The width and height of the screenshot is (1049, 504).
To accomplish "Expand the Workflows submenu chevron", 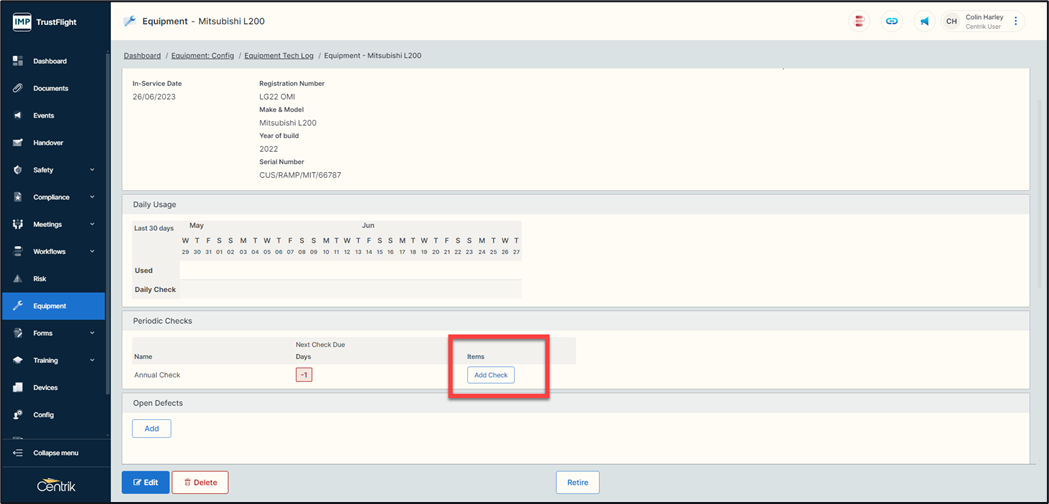I will (92, 252).
